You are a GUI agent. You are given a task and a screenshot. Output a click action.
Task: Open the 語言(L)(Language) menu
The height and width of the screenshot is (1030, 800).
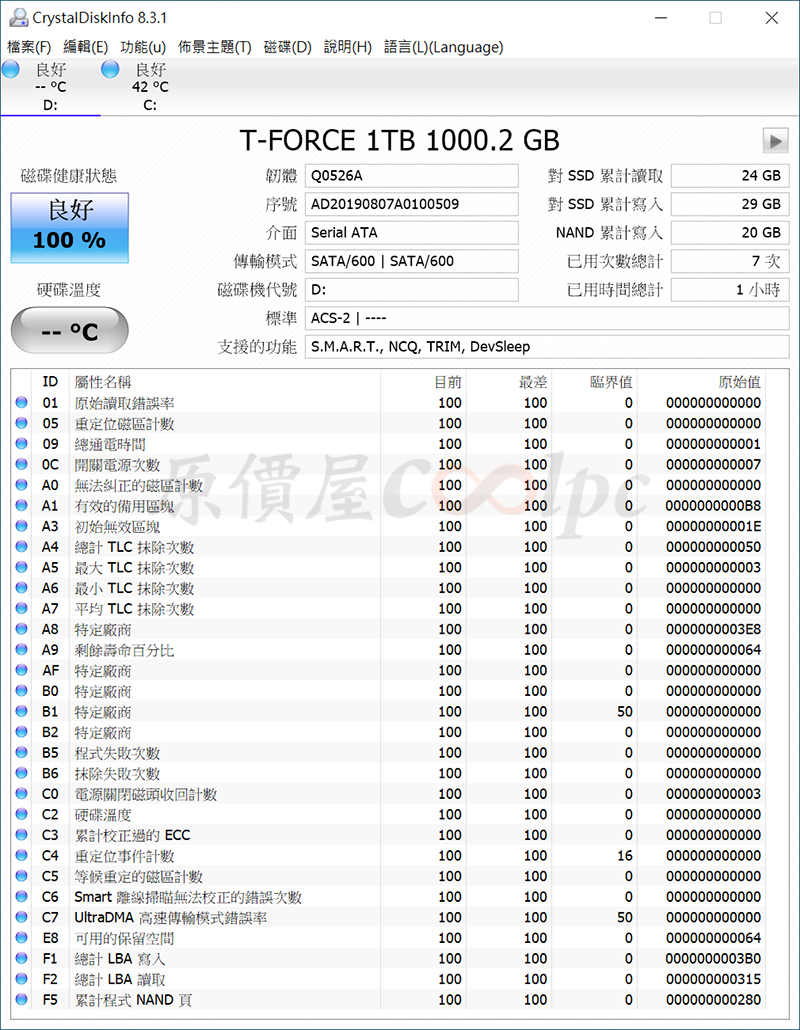tap(443, 47)
